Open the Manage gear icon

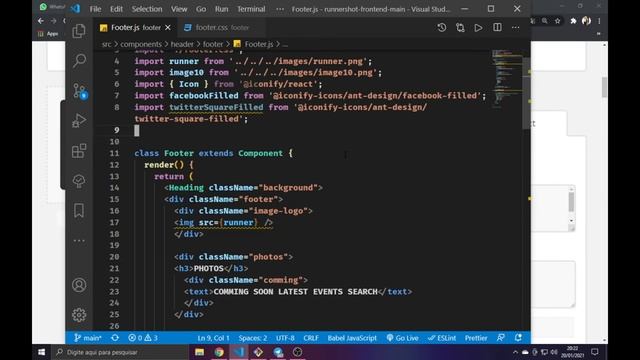pyautogui.click(x=79, y=315)
